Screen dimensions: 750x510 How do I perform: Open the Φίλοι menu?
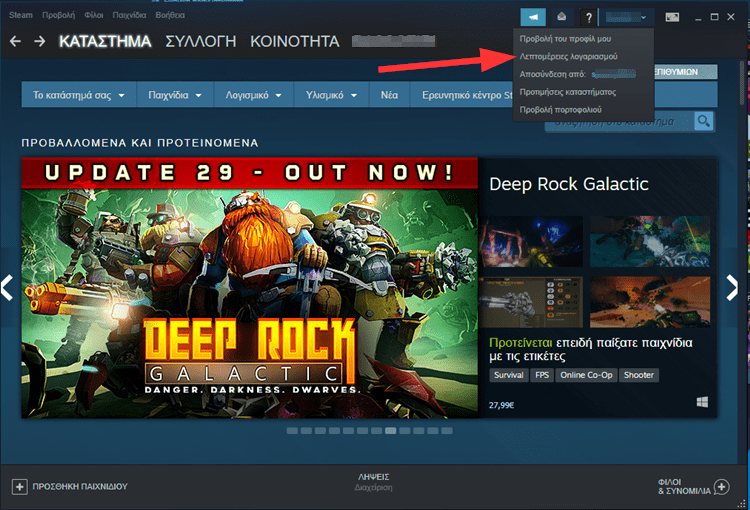[x=94, y=15]
